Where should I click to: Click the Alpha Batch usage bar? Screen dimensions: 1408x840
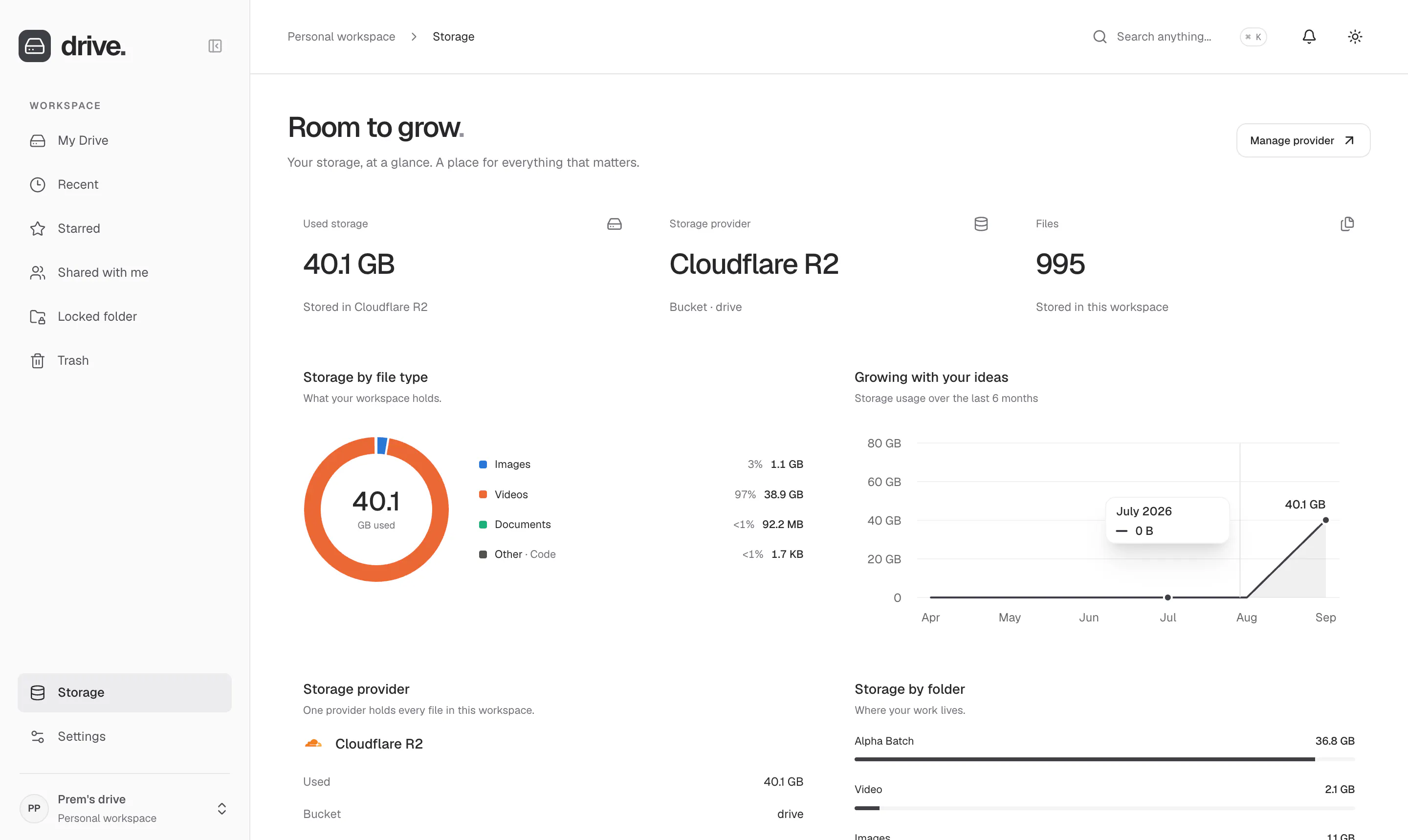(x=1104, y=760)
